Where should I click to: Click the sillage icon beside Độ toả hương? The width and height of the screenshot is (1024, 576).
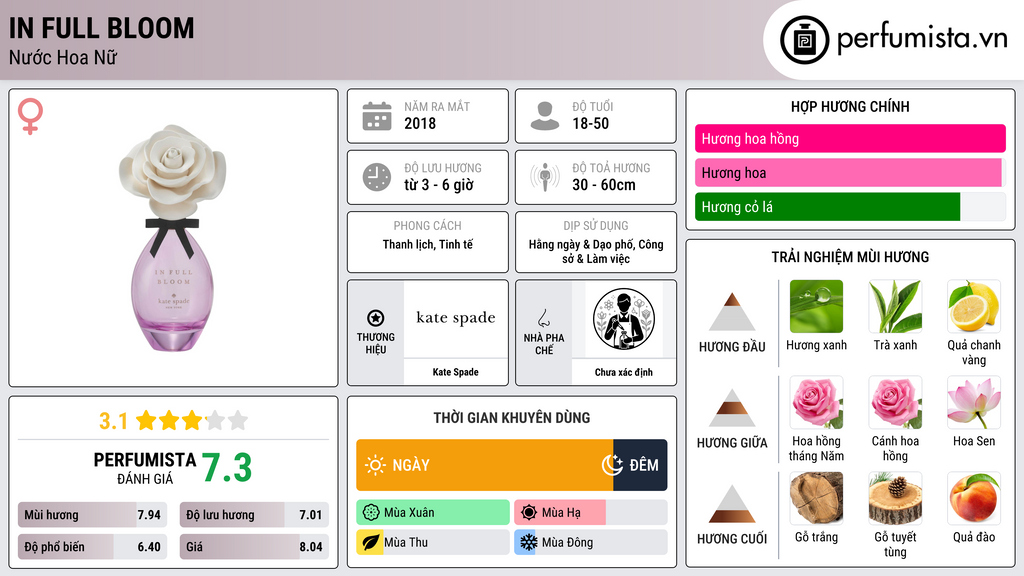[545, 177]
